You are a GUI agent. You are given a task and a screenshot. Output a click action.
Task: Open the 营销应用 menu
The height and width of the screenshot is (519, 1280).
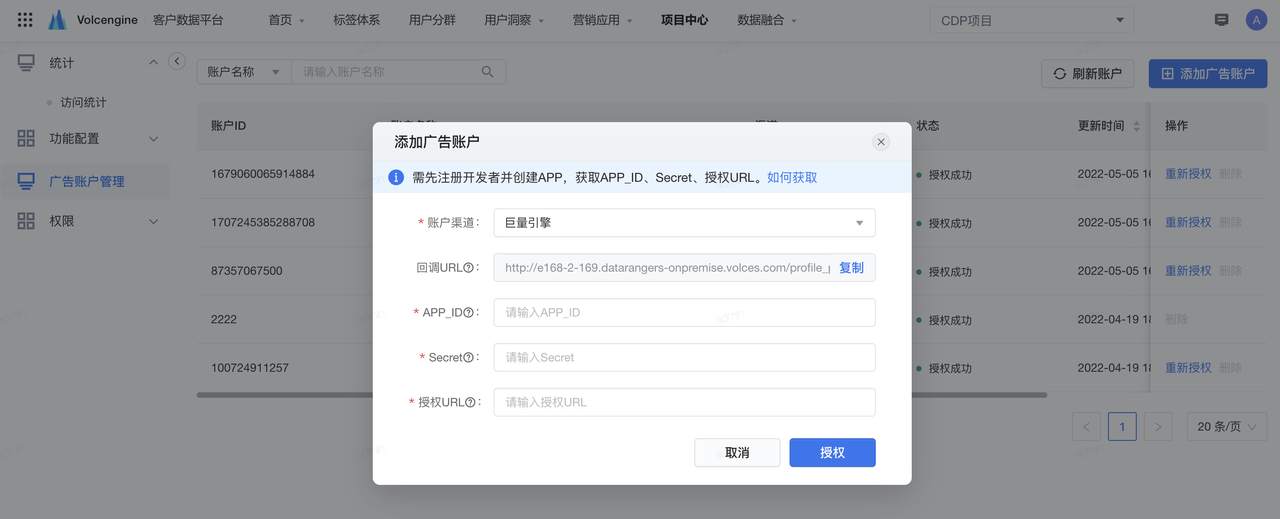tap(603, 20)
